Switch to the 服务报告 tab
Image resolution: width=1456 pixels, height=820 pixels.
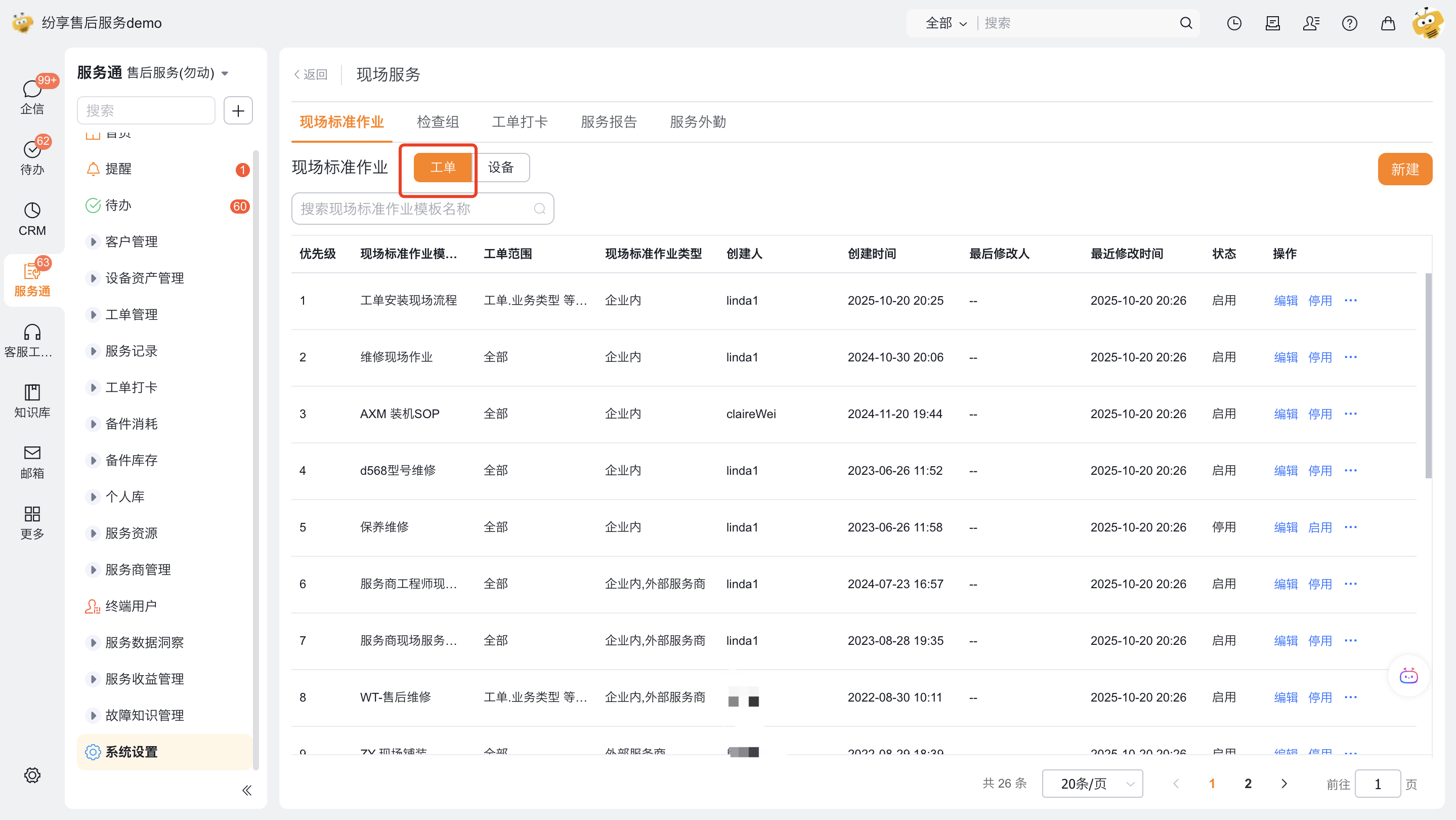[x=608, y=121]
